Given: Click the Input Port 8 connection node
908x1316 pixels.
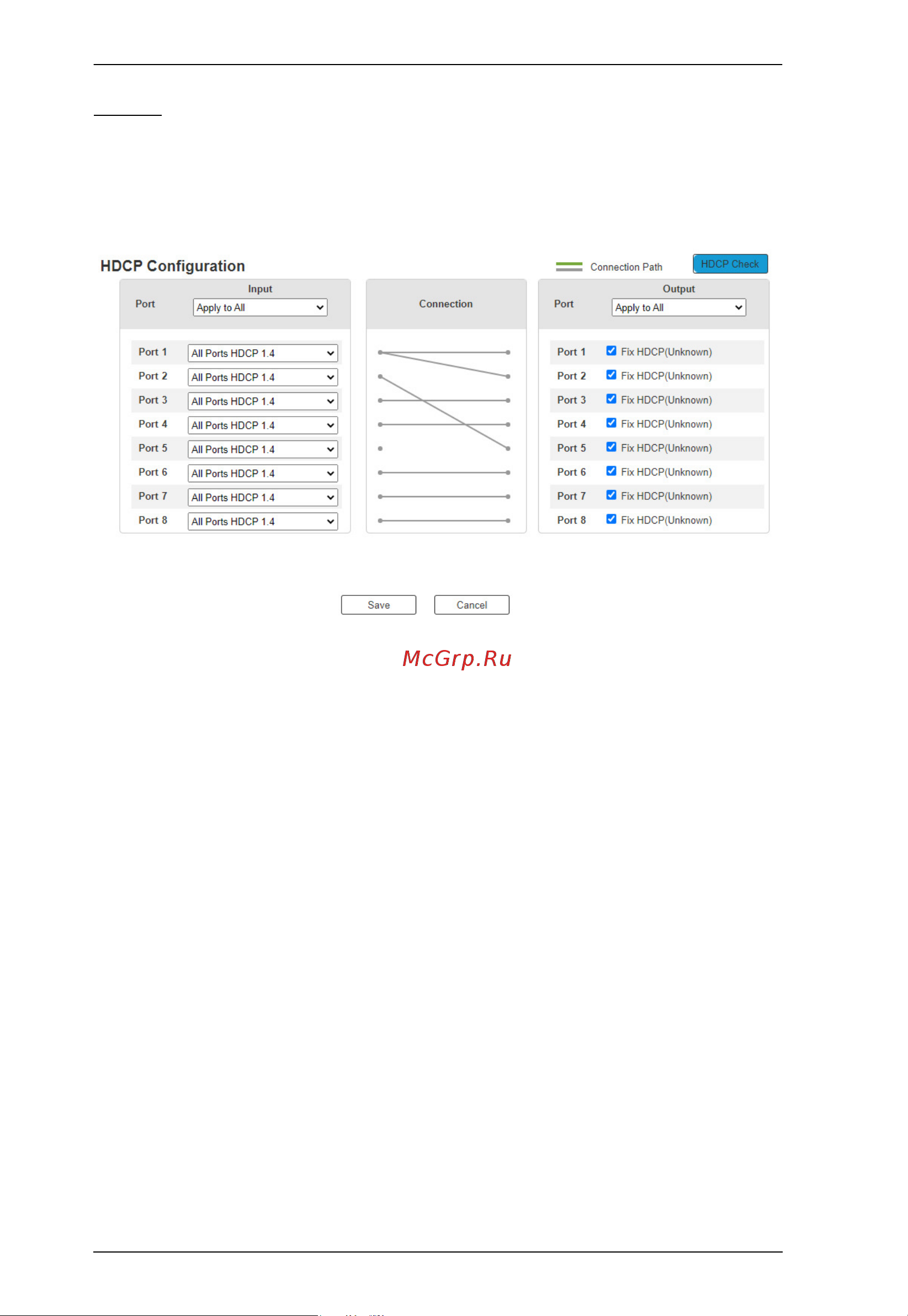Looking at the screenshot, I should (x=380, y=521).
